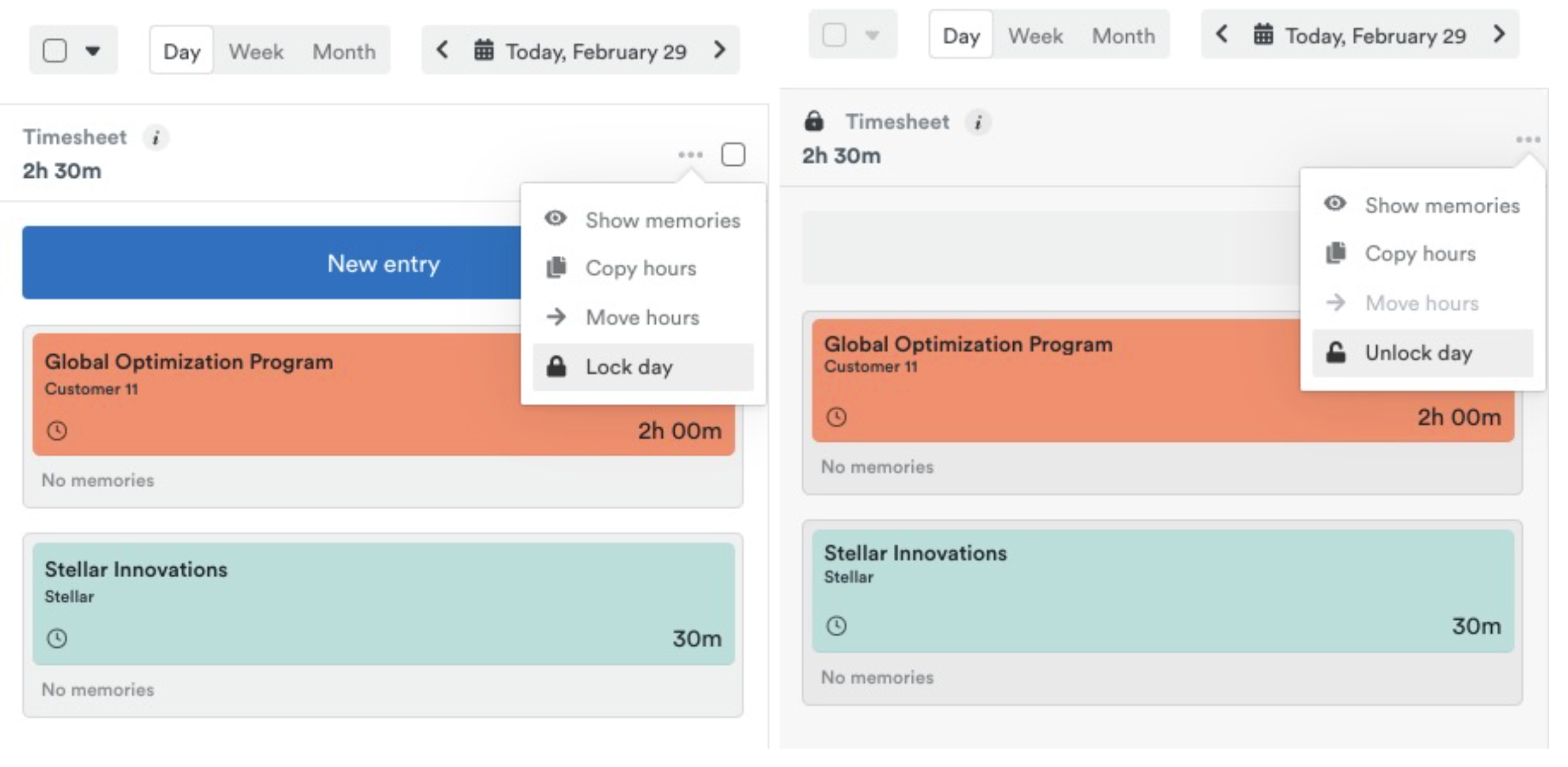The width and height of the screenshot is (1568, 767).
Task: Expand the dropdown arrow beside left select-all checkbox
Action: pos(93,50)
